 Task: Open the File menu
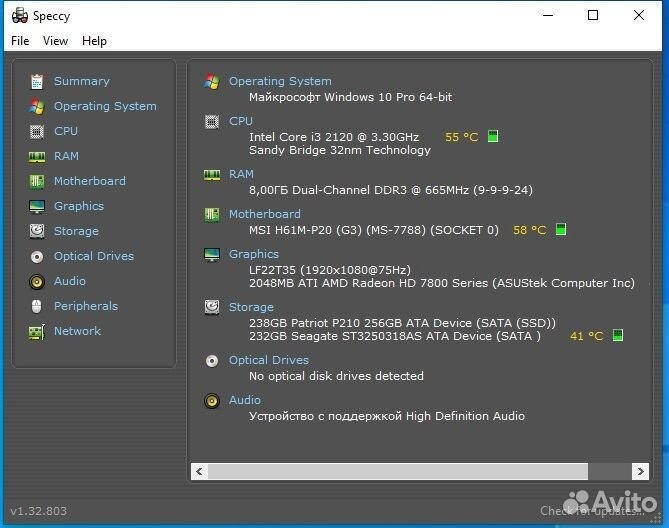[x=20, y=41]
